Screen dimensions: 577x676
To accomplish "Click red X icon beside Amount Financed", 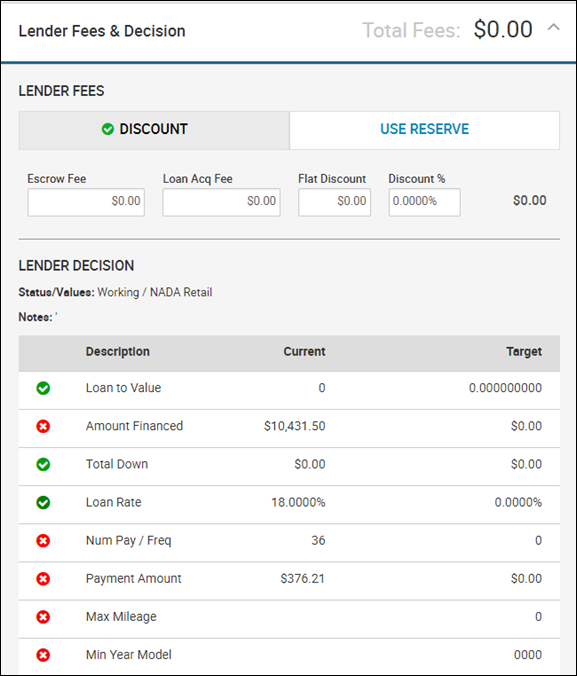I will [x=43, y=426].
